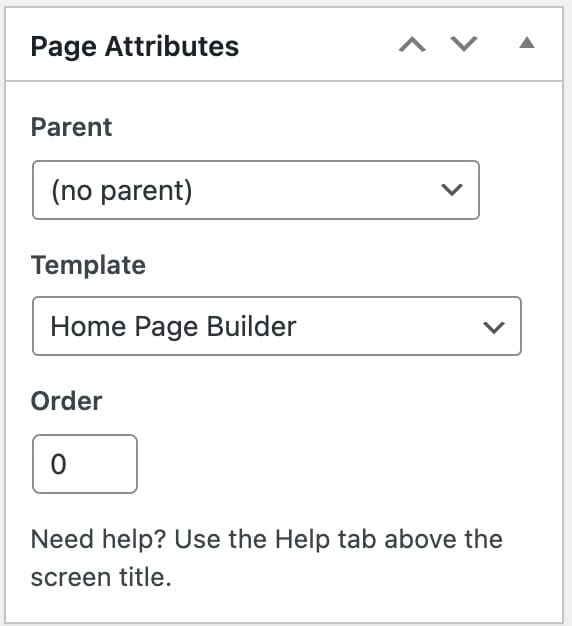Open the Parent dropdown showing (no parent)
This screenshot has height=626, width=572.
point(256,190)
